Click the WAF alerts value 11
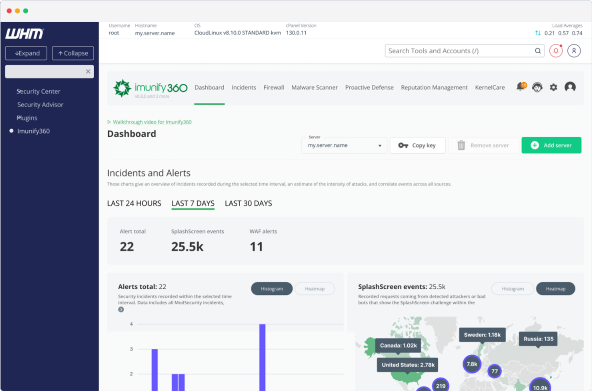Image resolution: width=592 pixels, height=391 pixels. click(256, 246)
